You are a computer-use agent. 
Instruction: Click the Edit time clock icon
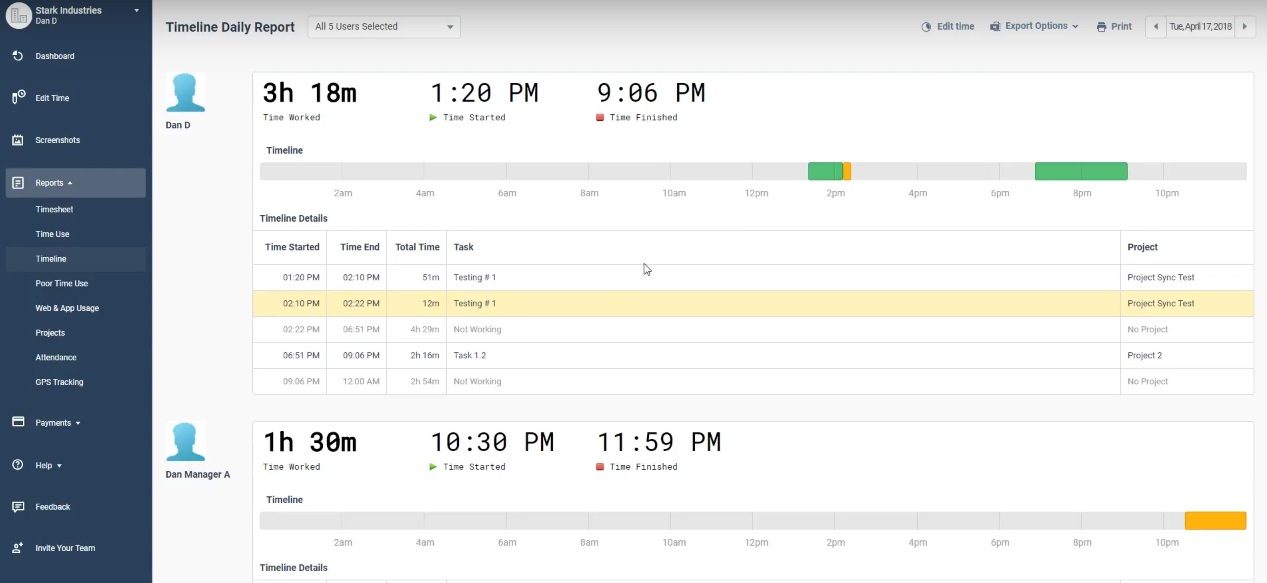click(x=925, y=26)
